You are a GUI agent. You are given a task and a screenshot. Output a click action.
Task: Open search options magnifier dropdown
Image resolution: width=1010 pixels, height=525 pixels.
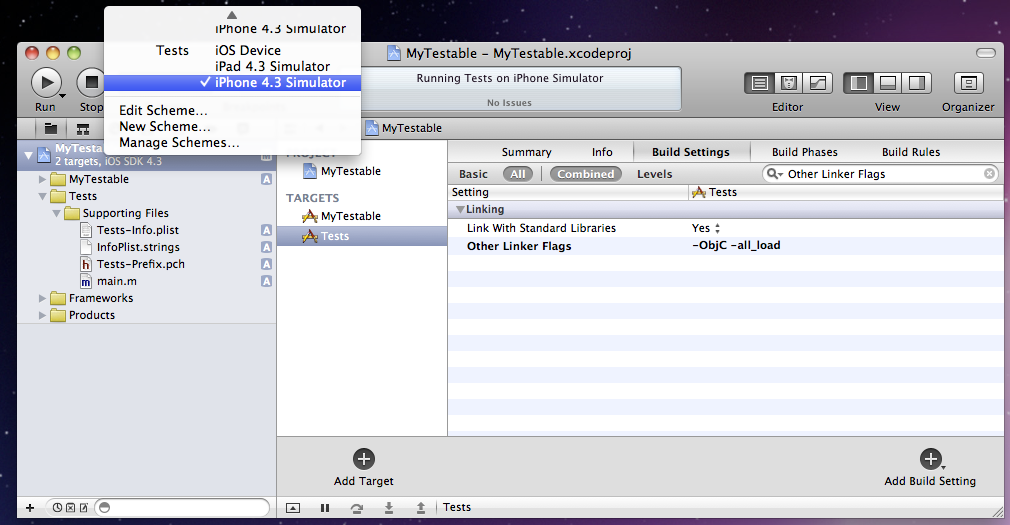(x=775, y=174)
